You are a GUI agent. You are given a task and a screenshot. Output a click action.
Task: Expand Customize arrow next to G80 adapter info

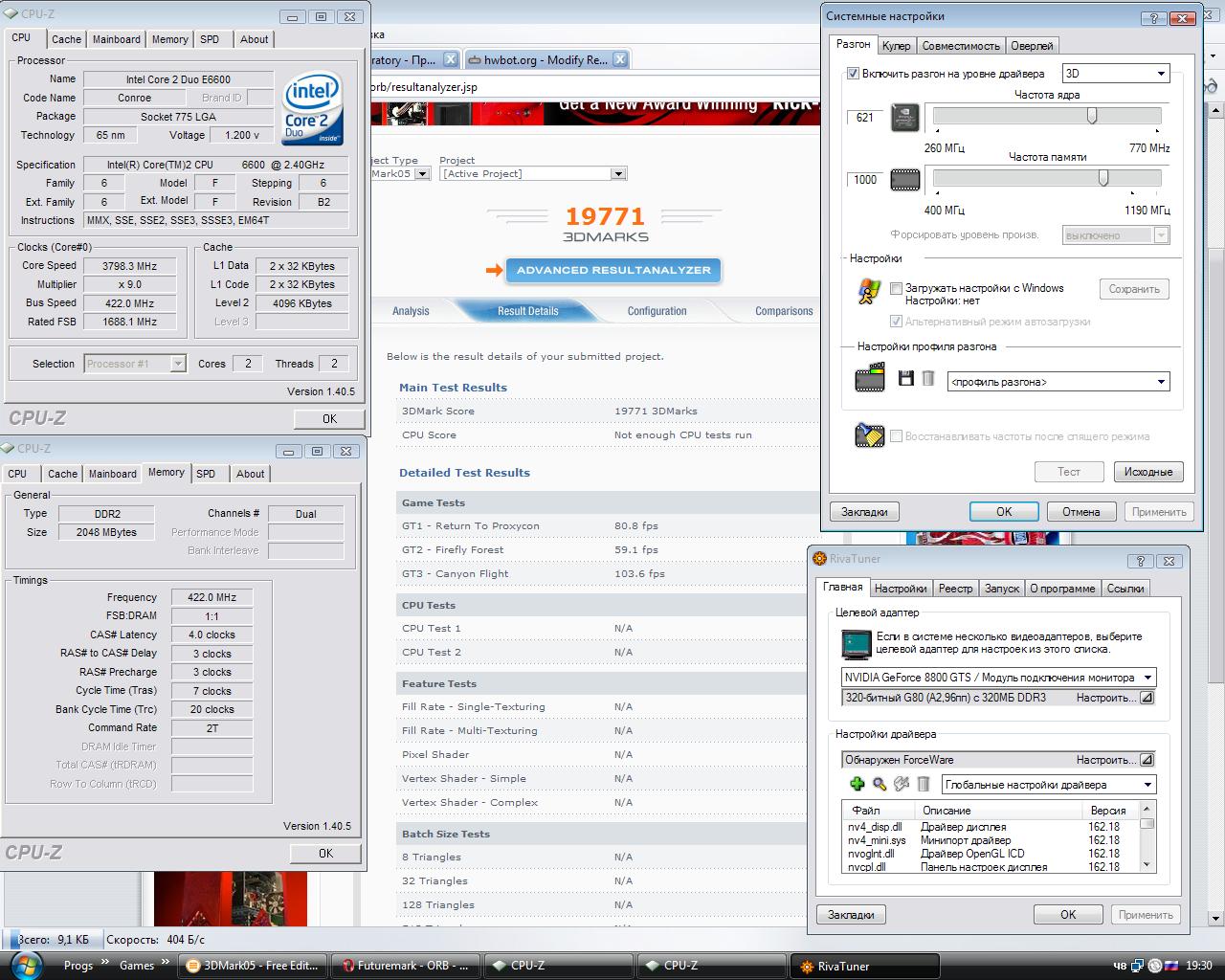tap(1147, 699)
